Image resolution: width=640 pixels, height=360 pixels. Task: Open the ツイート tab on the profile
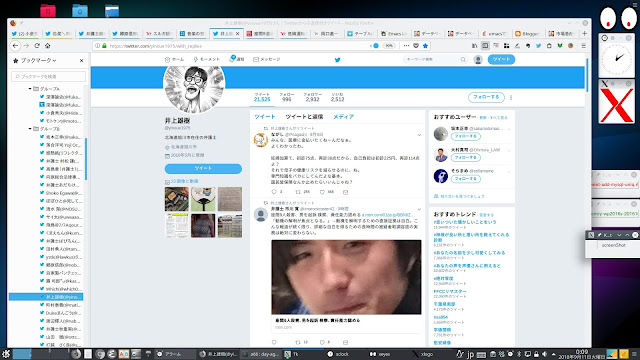tap(265, 117)
